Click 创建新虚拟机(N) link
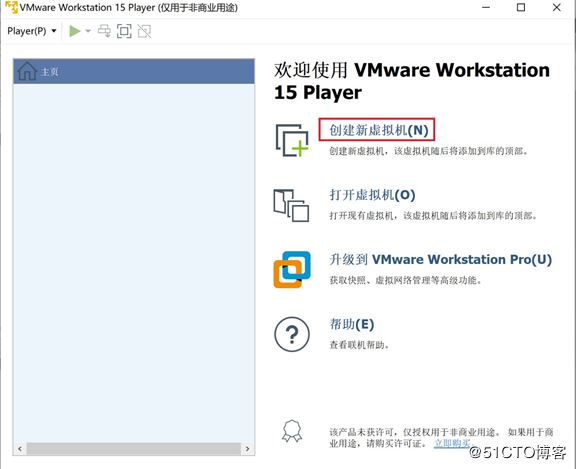This screenshot has width=576, height=469. [x=379, y=130]
